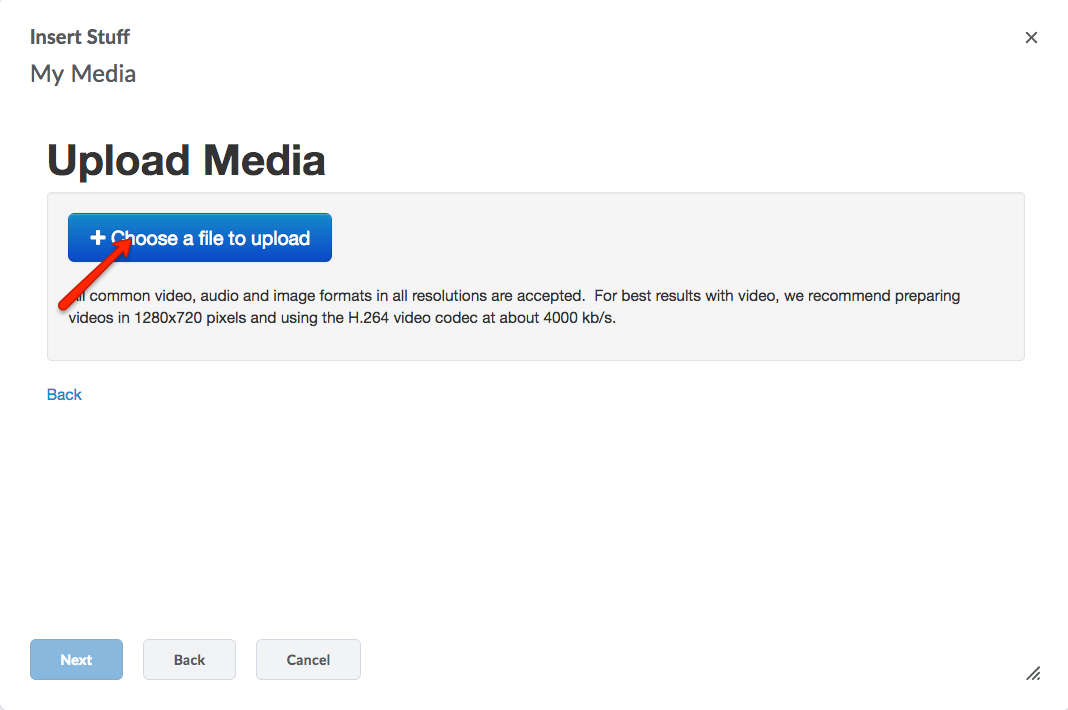This screenshot has width=1068, height=710.
Task: Close the Insert Stuff dialog
Action: pos(1031,38)
